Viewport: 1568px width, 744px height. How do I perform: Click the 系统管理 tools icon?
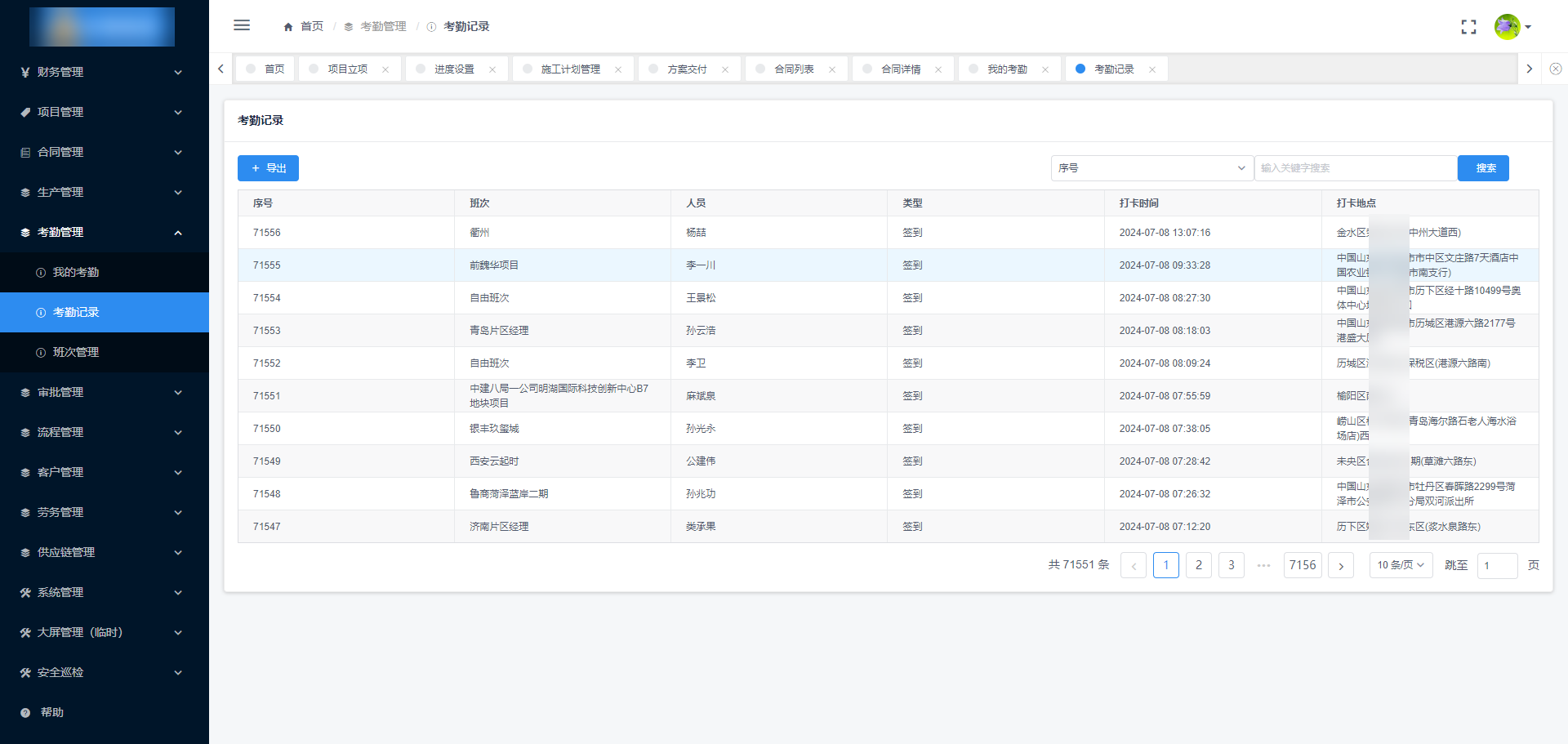[25, 592]
